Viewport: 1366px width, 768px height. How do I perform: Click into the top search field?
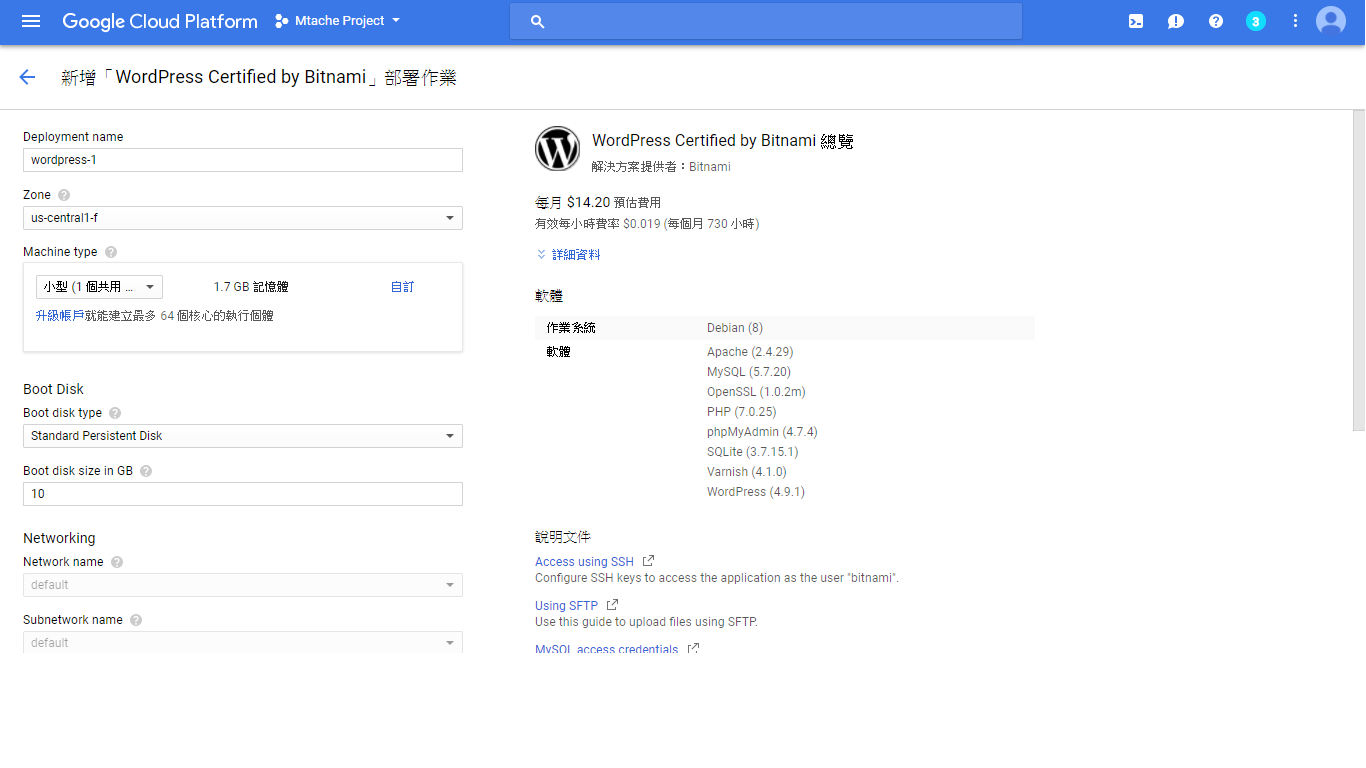point(766,21)
